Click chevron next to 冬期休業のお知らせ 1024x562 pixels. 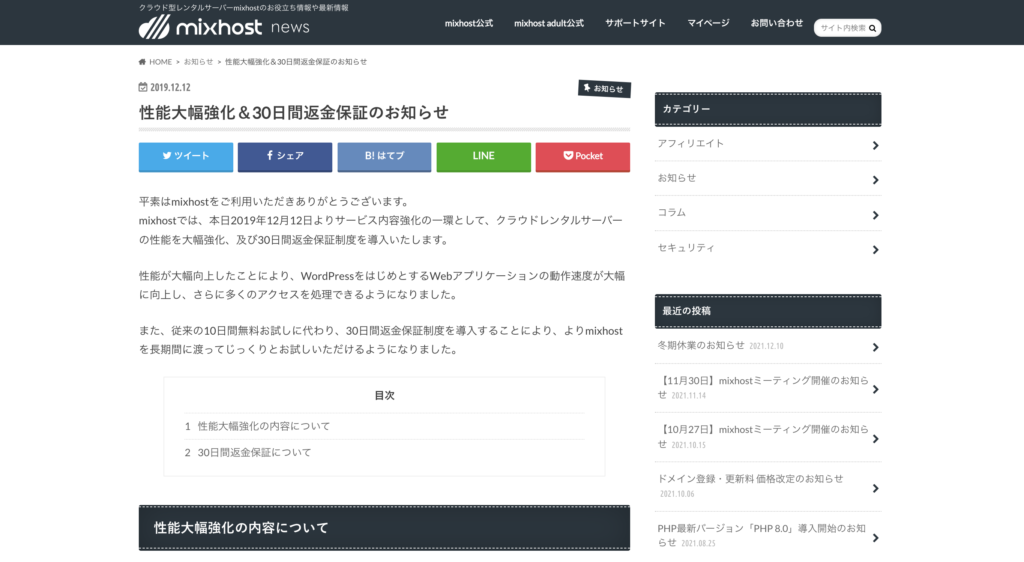875,348
